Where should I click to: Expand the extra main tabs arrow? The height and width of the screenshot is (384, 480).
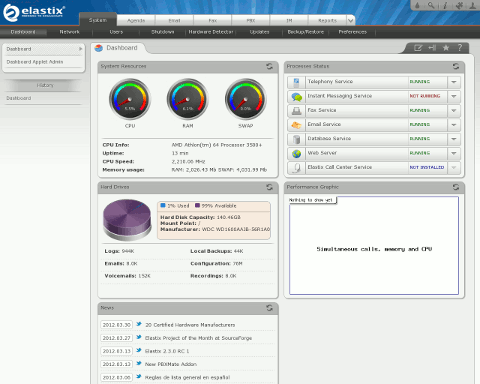pos(351,21)
